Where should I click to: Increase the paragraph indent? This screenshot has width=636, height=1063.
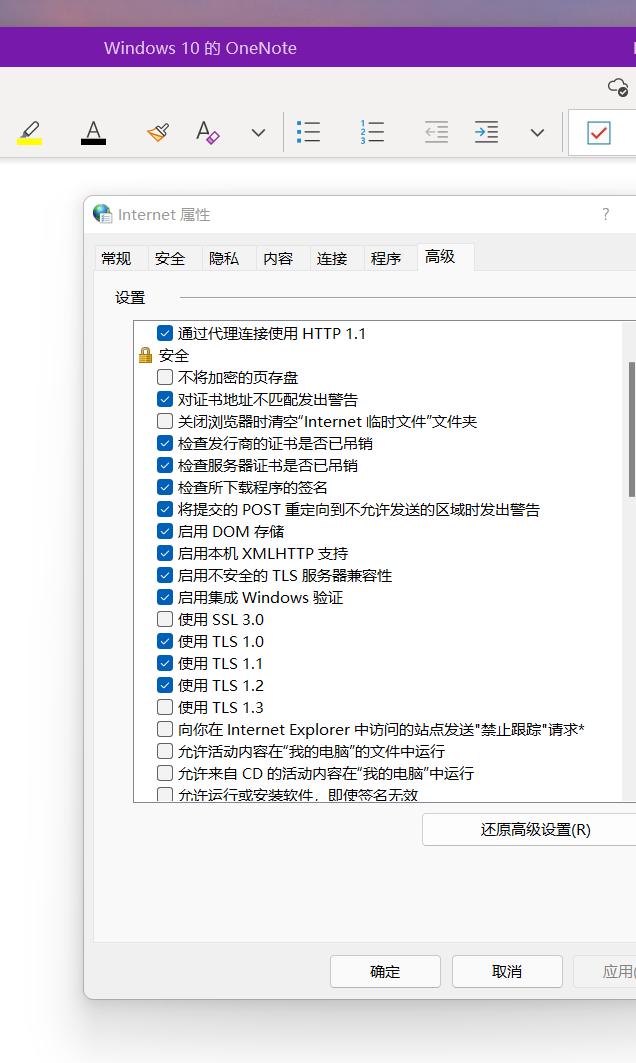pos(486,132)
